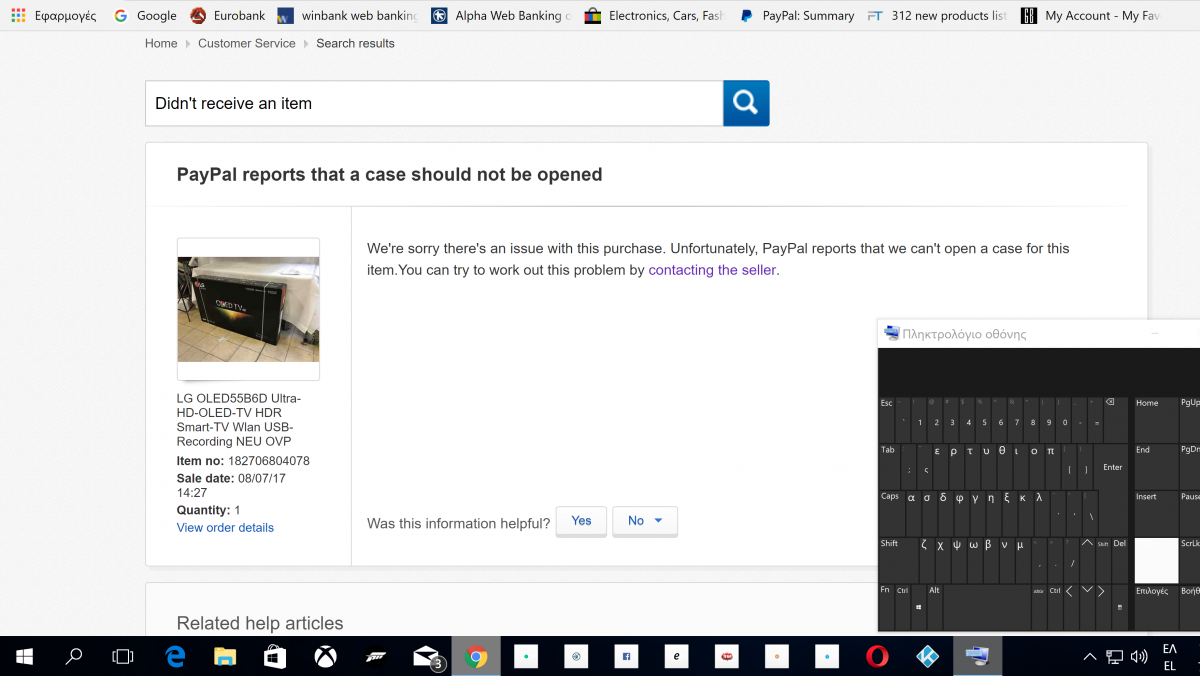Click item number 182706804078 text
This screenshot has width=1200, height=676.
269,461
